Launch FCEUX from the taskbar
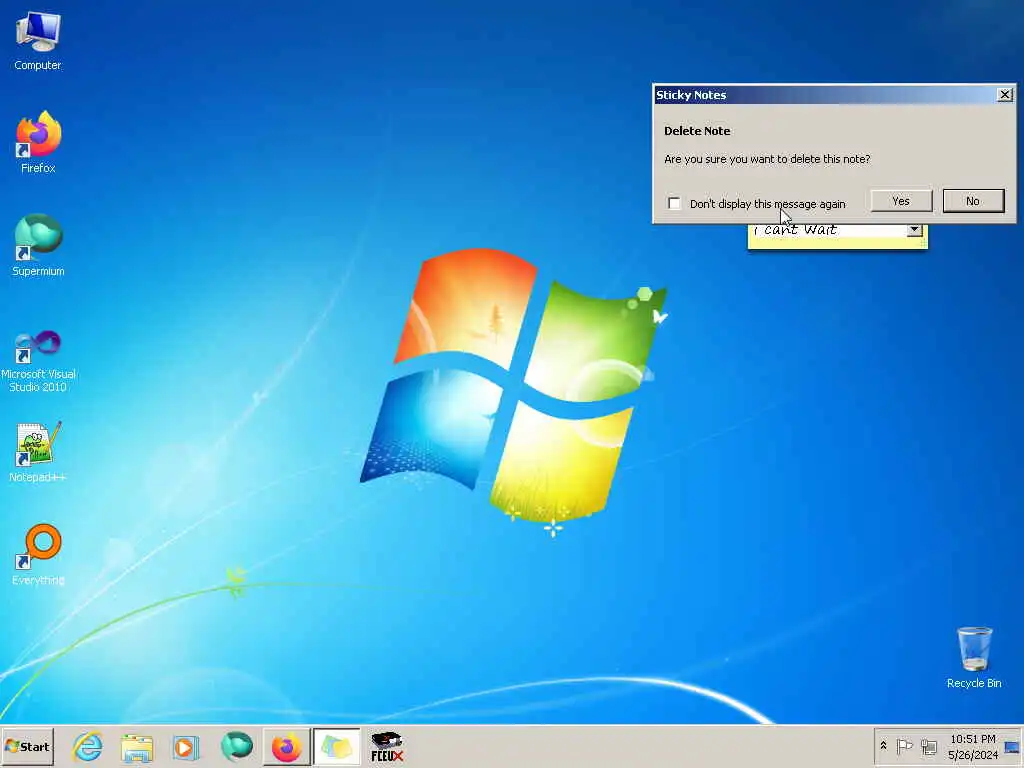Screen dimensions: 1024x768 point(387,746)
